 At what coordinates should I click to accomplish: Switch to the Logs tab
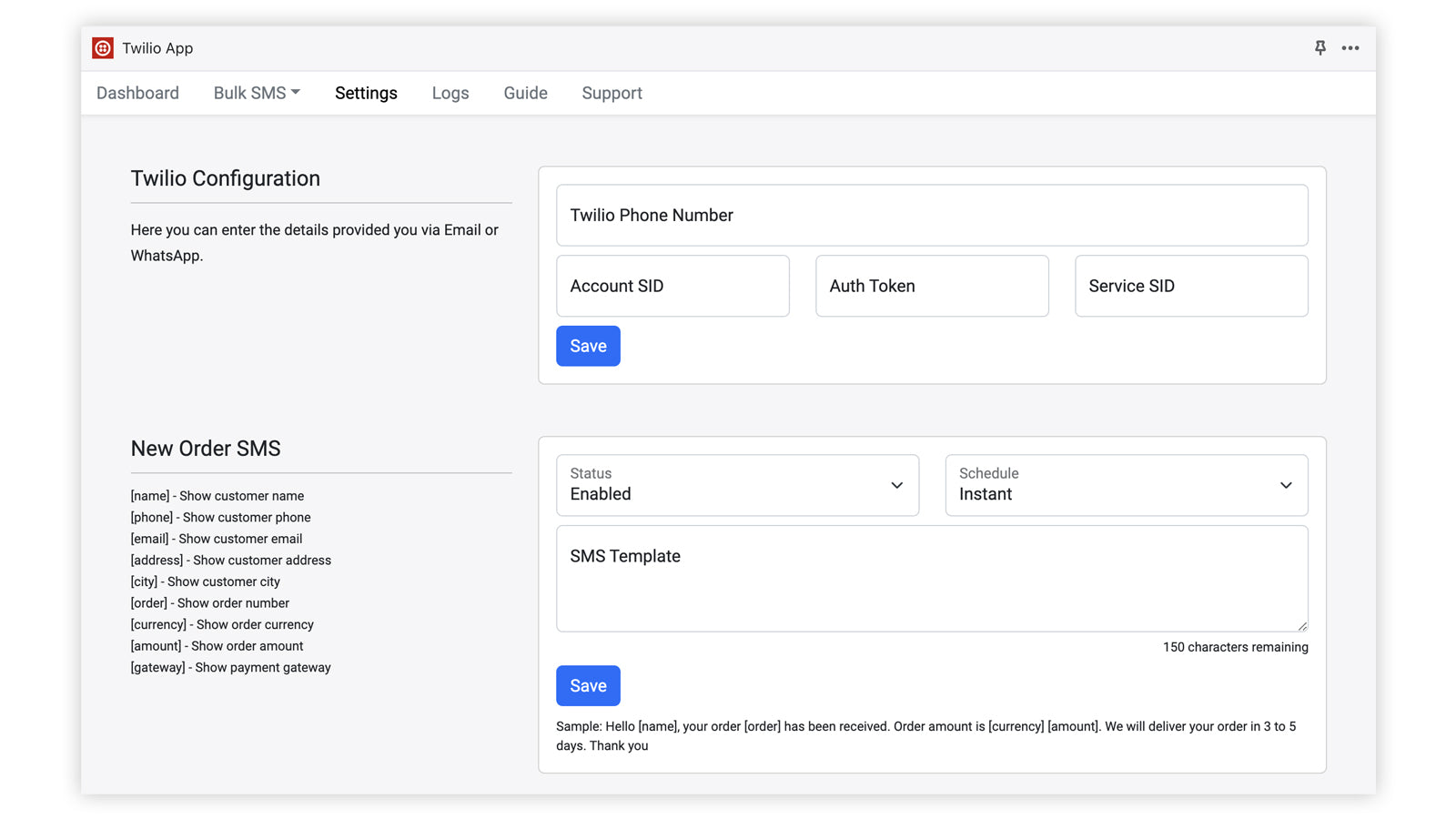pos(450,92)
